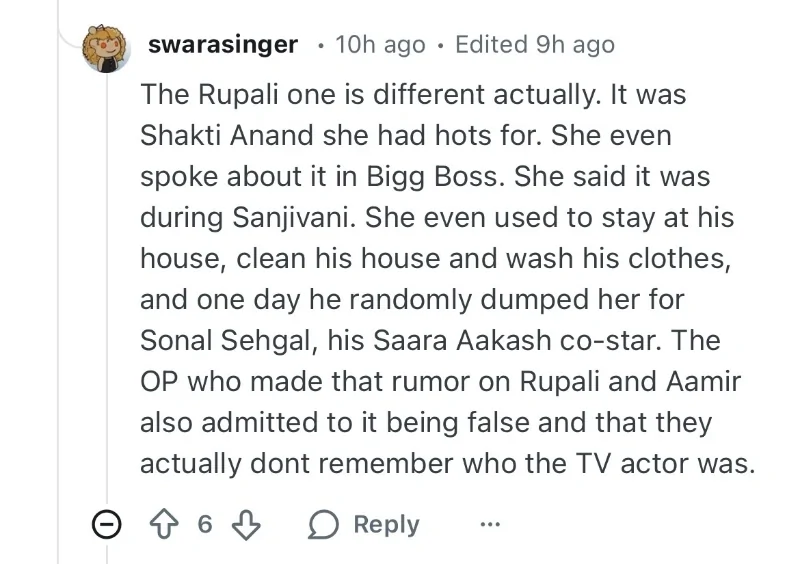Click the vote score showing 6
The width and height of the screenshot is (800, 564).
point(204,525)
